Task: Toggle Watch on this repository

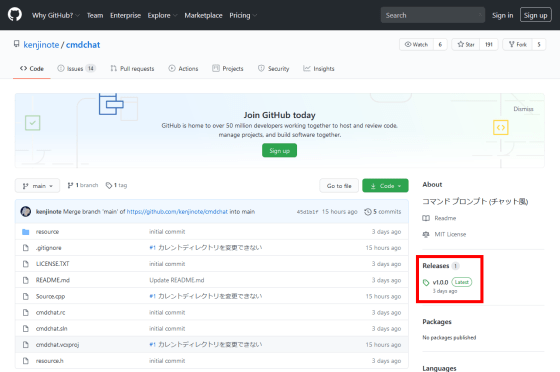Action: click(416, 45)
